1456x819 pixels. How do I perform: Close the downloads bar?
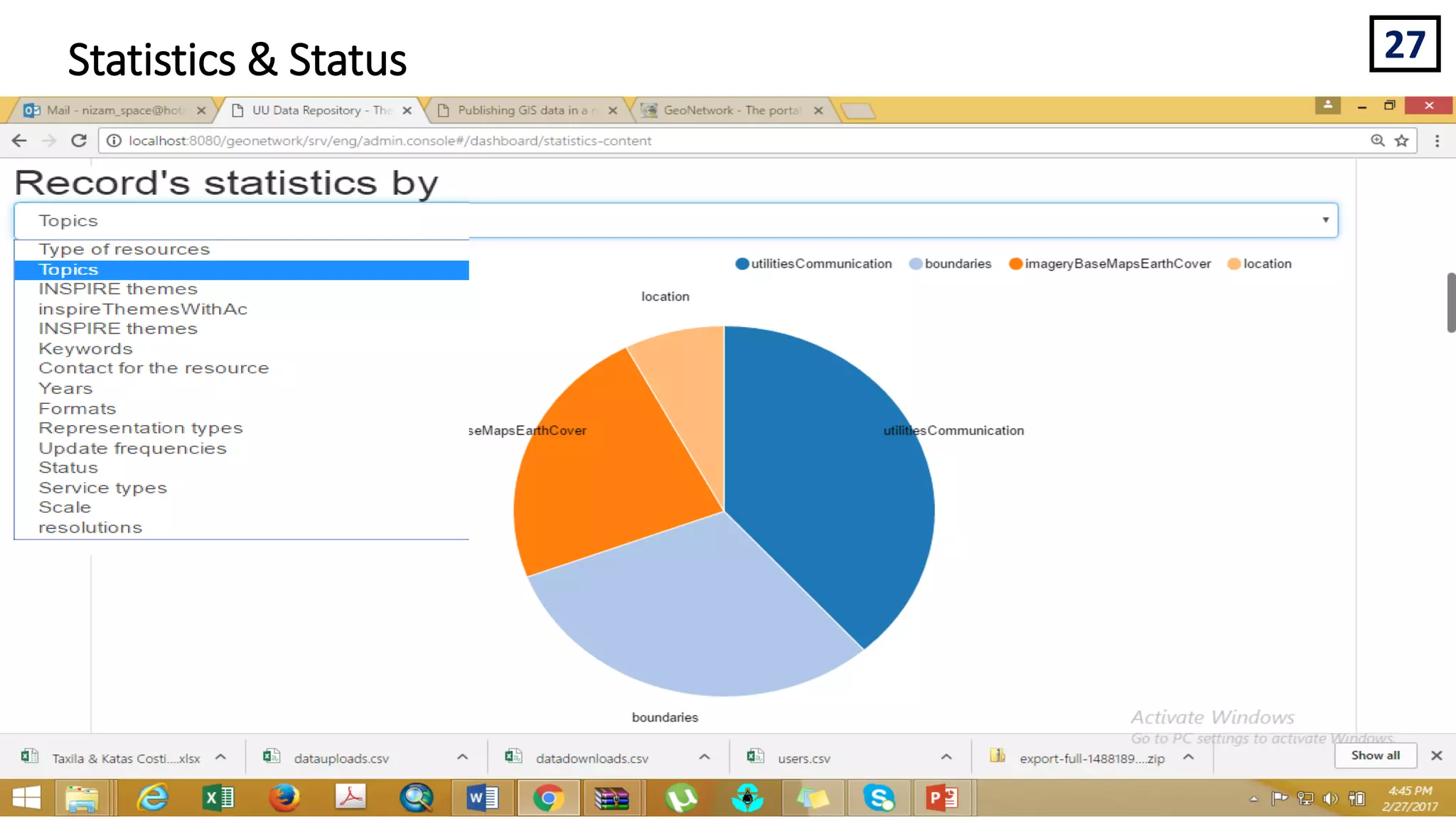[x=1437, y=756]
